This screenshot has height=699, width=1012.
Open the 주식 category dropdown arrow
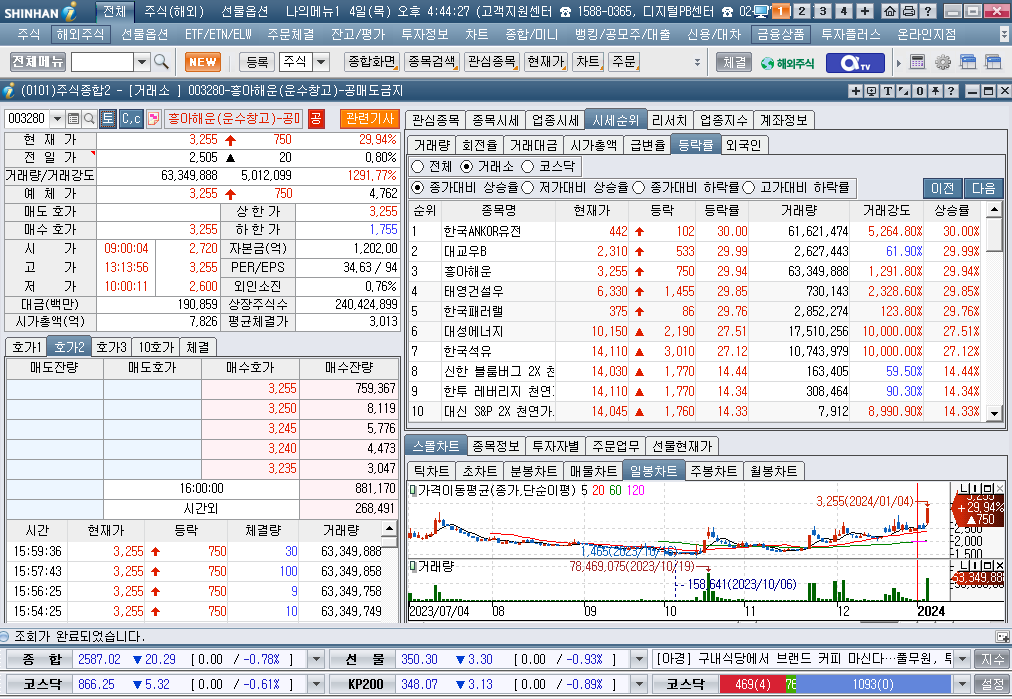321,62
